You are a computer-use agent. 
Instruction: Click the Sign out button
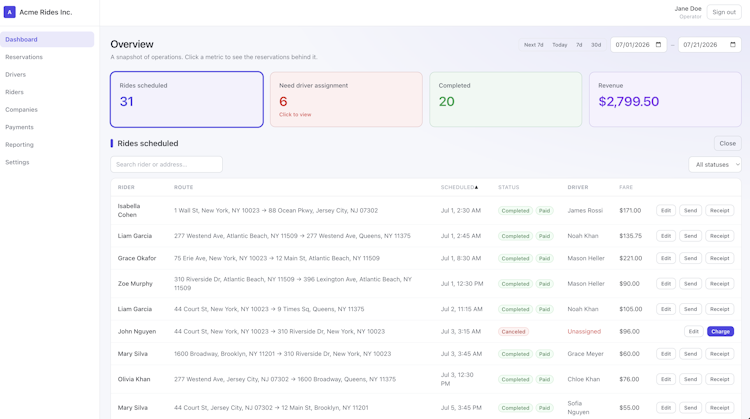pos(724,12)
